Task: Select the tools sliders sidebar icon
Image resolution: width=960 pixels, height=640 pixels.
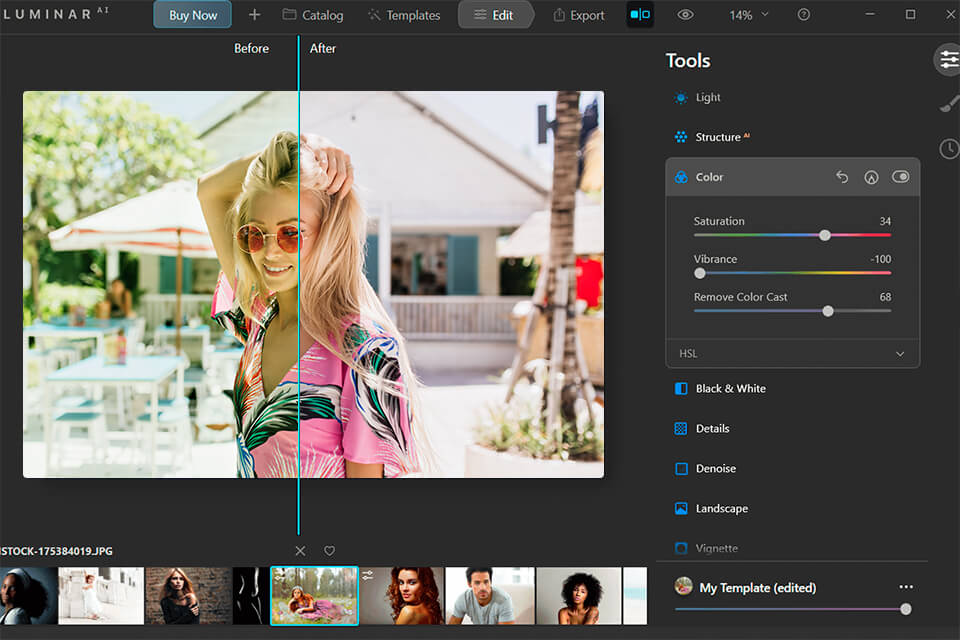Action: pos(948,59)
